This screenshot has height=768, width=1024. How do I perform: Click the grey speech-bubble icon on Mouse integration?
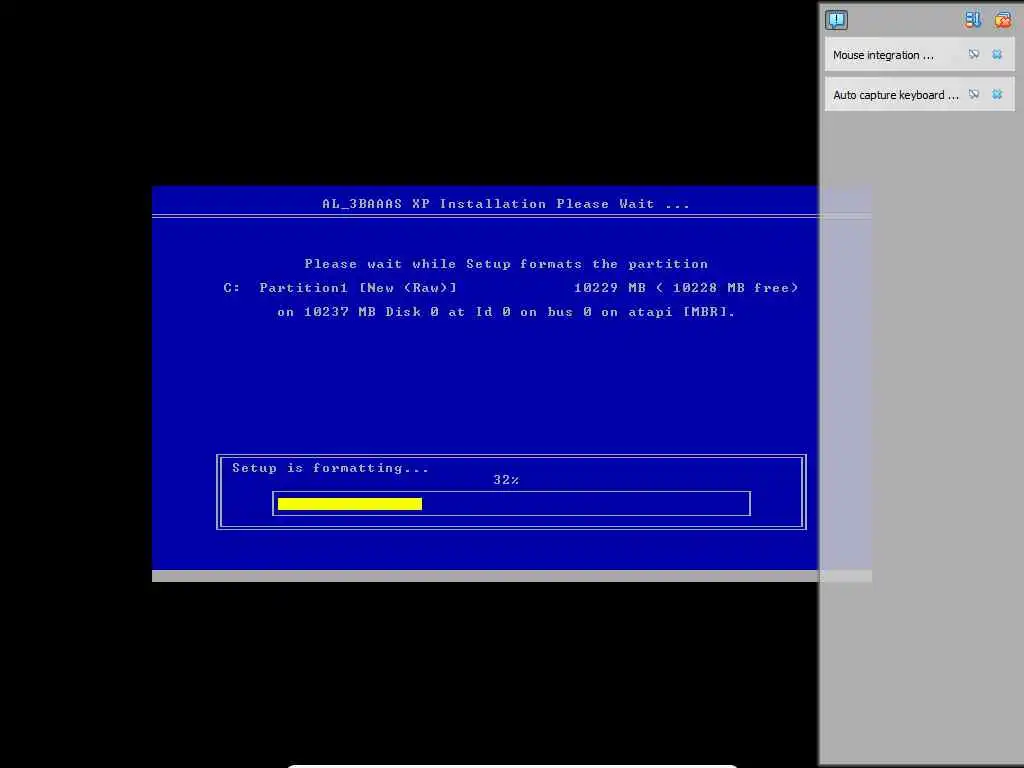(x=974, y=54)
